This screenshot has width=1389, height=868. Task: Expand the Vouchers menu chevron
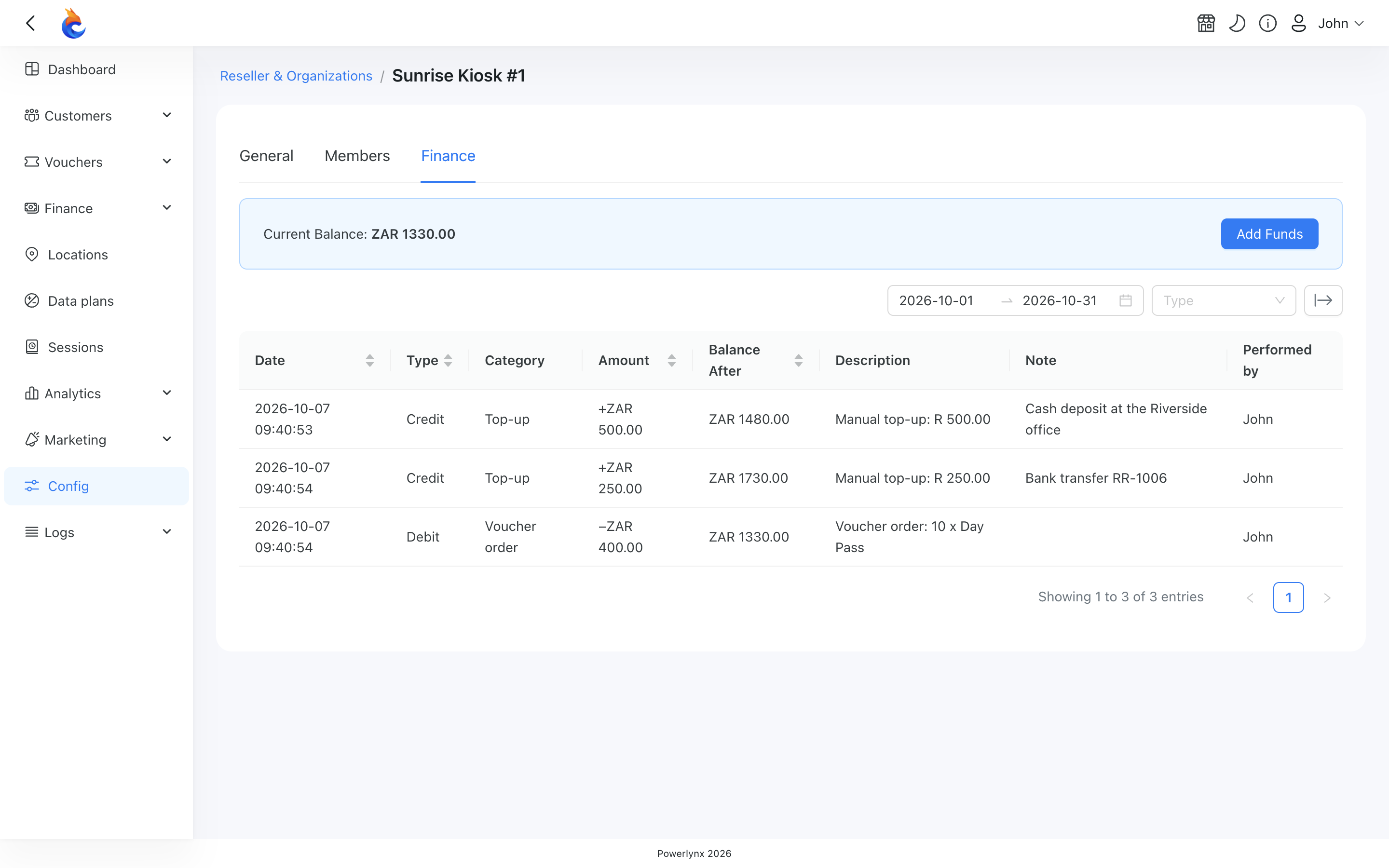tap(167, 162)
